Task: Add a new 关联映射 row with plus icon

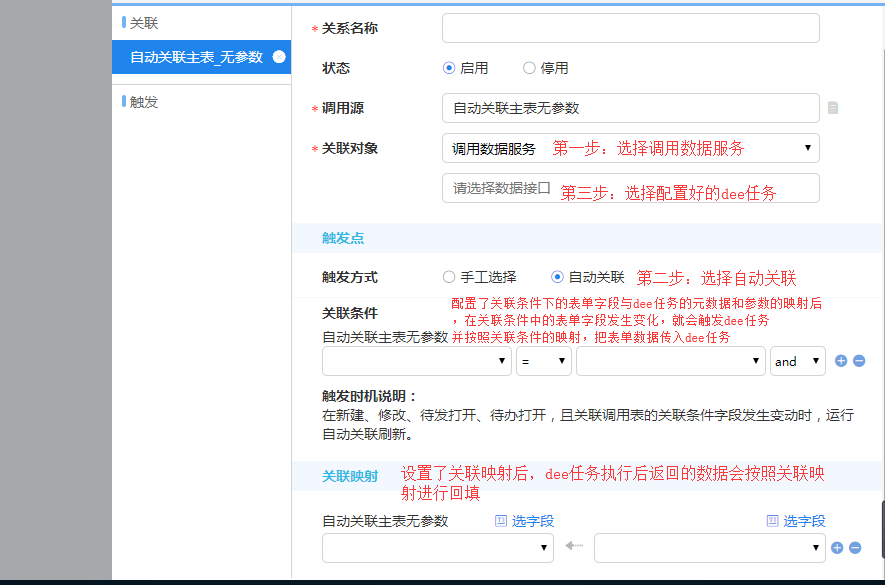Action: tap(838, 547)
